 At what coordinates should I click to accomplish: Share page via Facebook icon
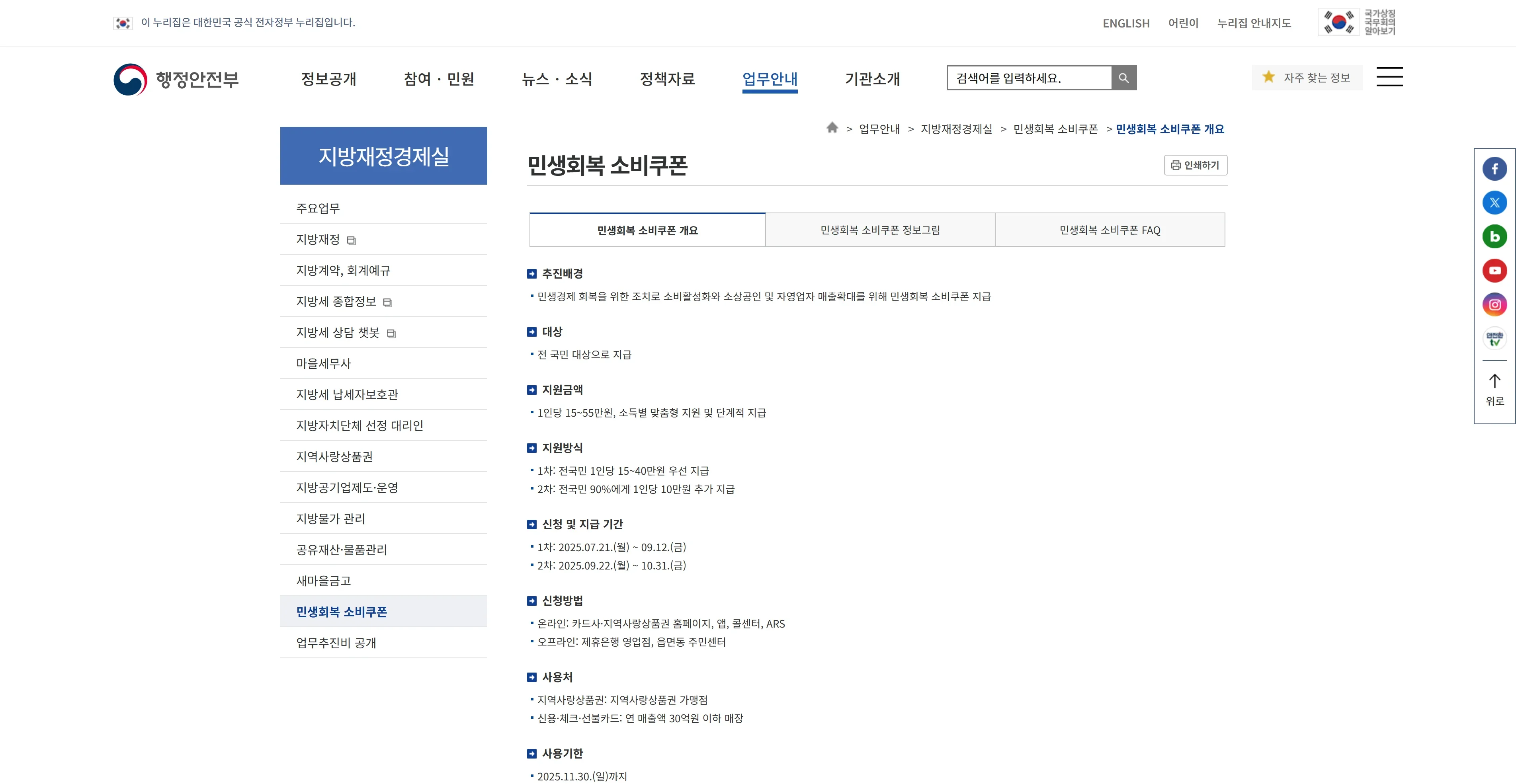[x=1494, y=169]
